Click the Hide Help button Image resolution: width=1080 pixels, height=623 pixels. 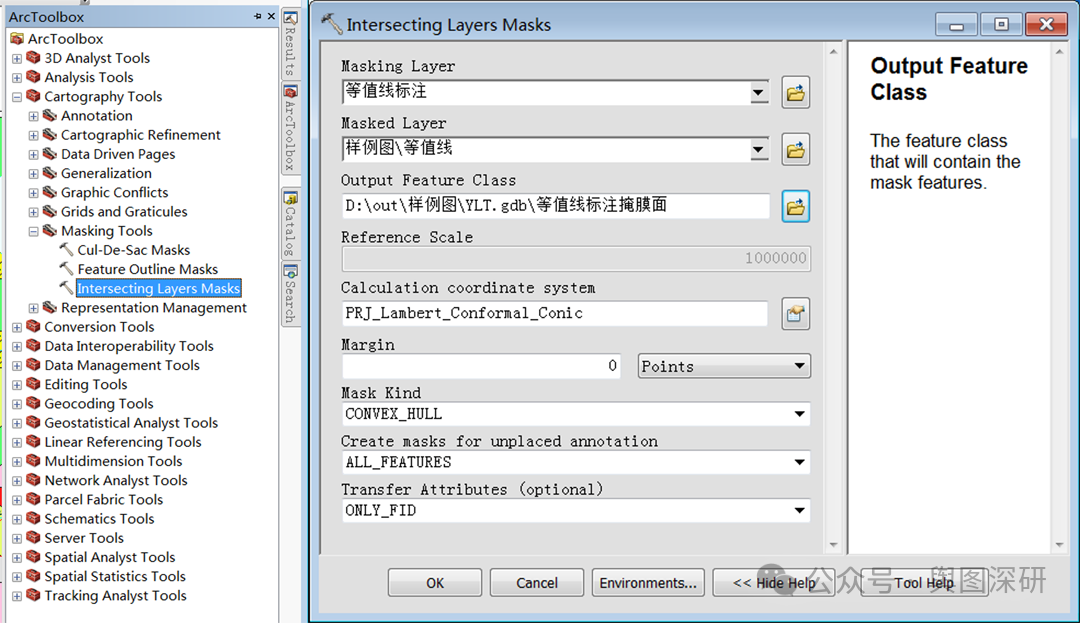[x=773, y=583]
